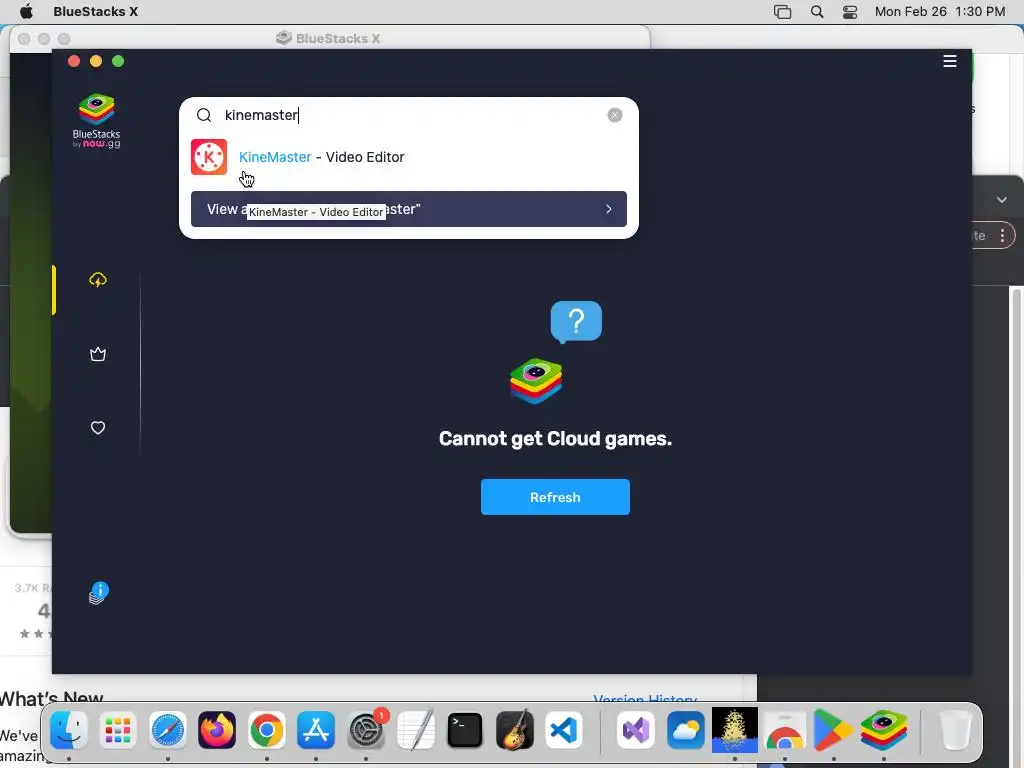Open Terminal from the dock
Viewport: 1024px width, 768px height.
(465, 730)
